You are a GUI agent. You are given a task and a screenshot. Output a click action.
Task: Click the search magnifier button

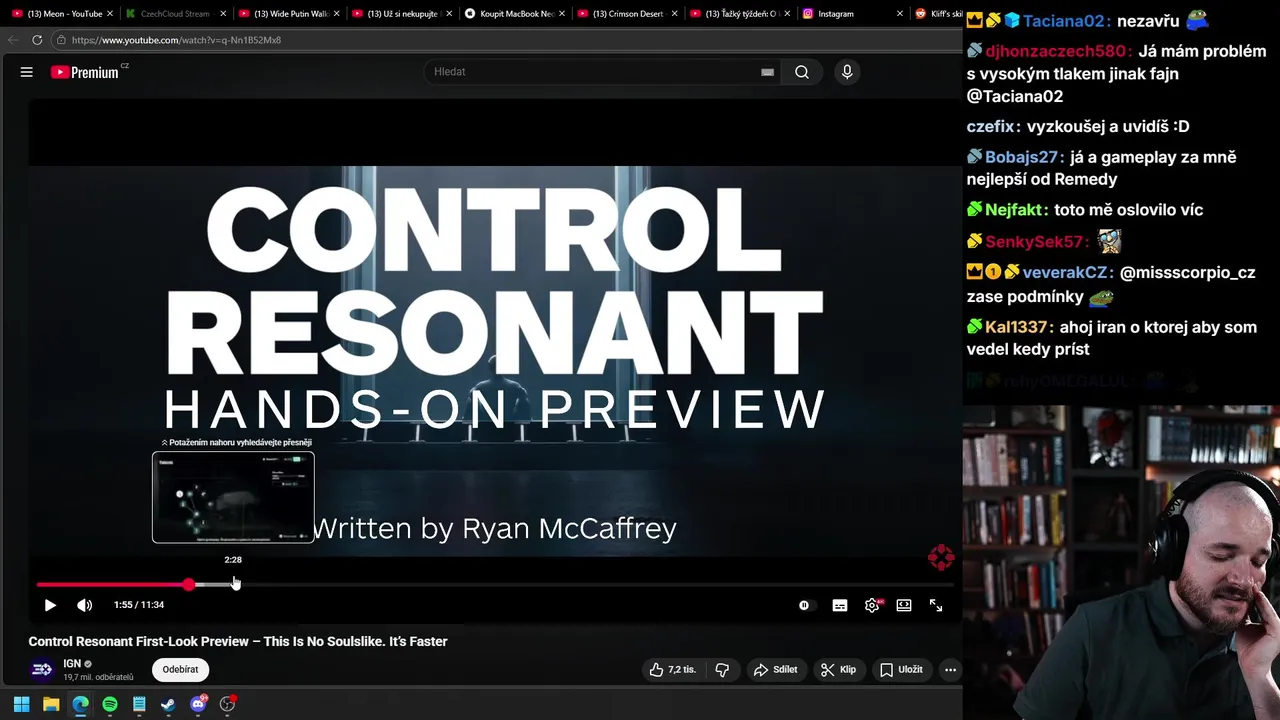point(802,72)
